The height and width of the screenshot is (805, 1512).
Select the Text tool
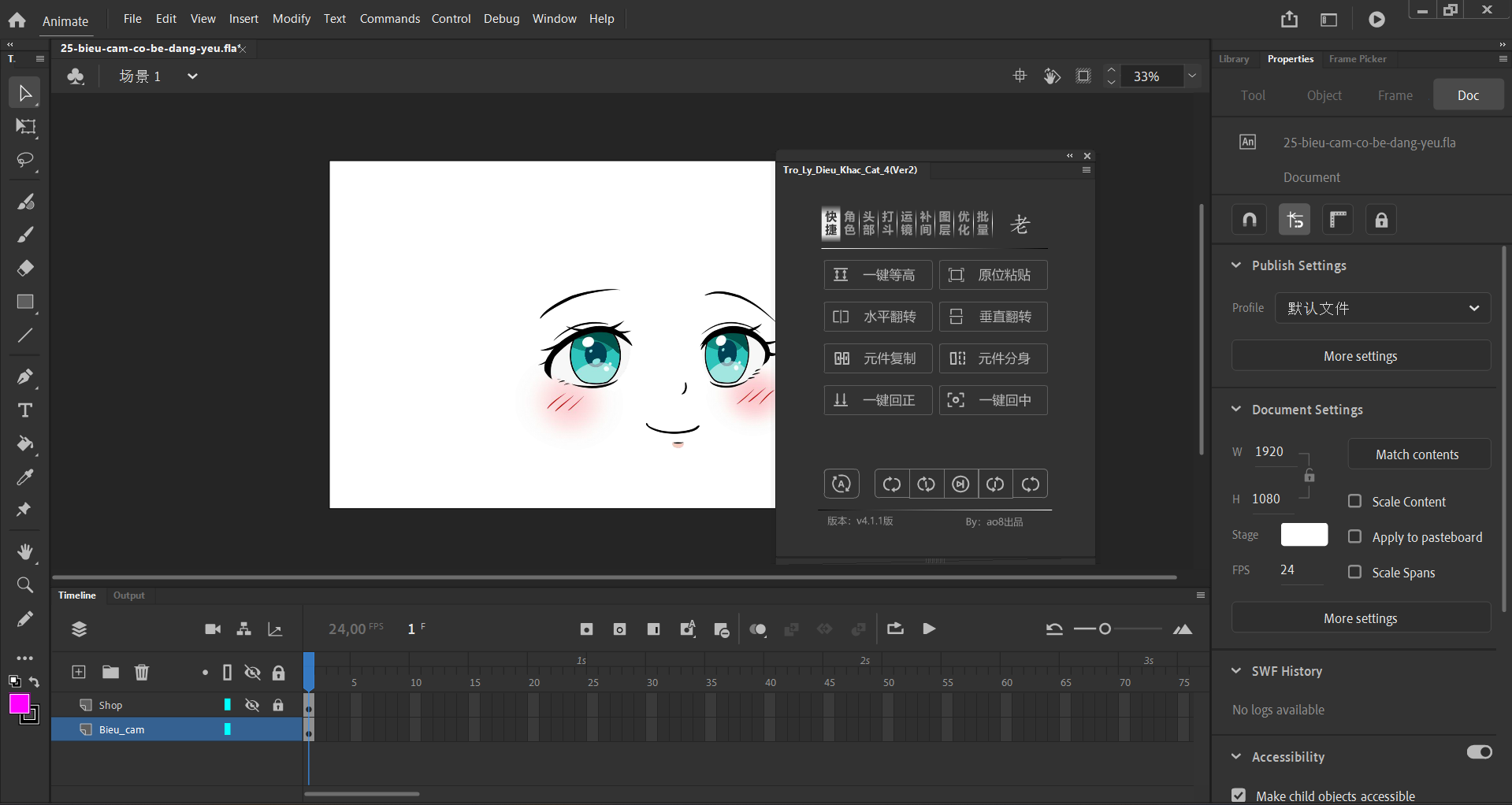pyautogui.click(x=25, y=410)
